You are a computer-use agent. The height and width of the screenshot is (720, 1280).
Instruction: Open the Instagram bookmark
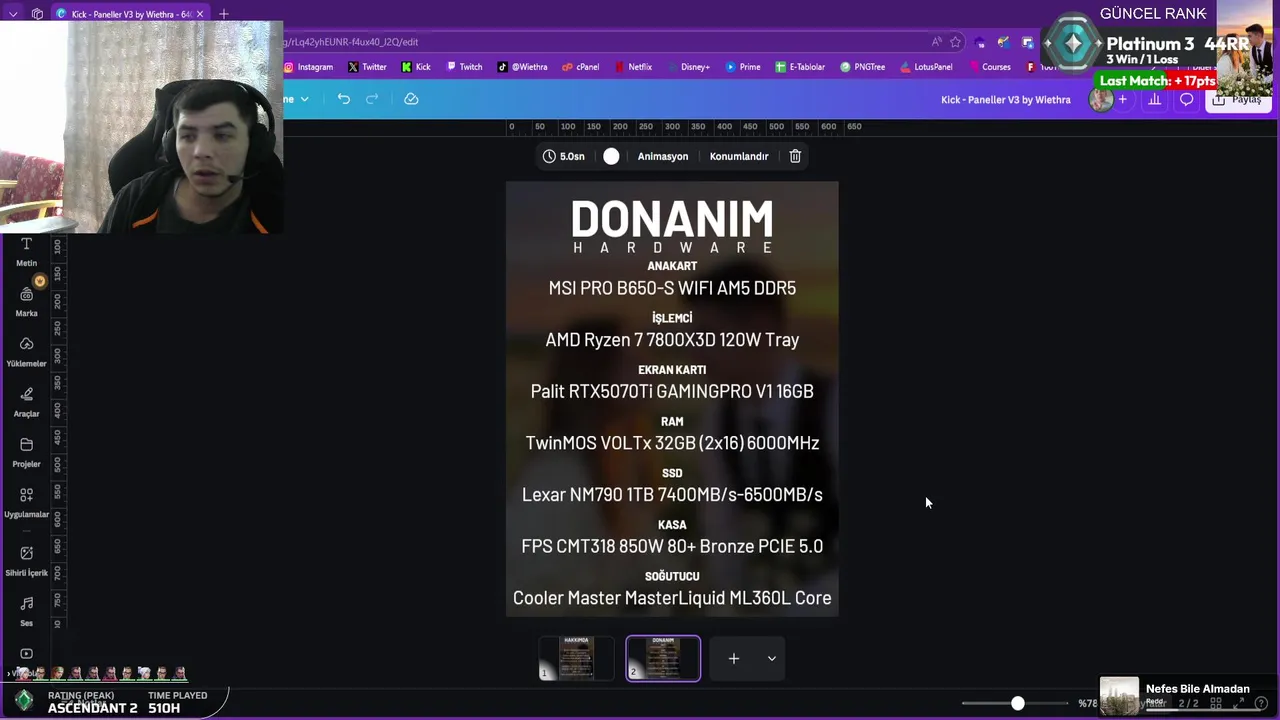click(x=308, y=67)
